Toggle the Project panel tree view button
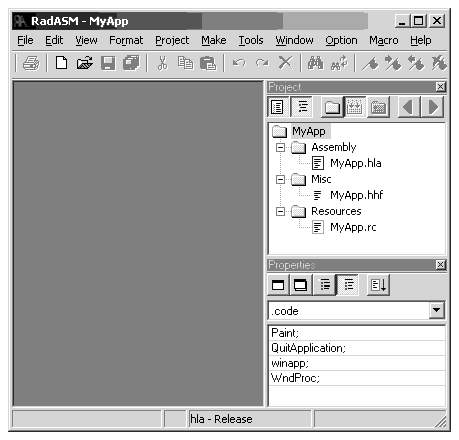 (302, 107)
